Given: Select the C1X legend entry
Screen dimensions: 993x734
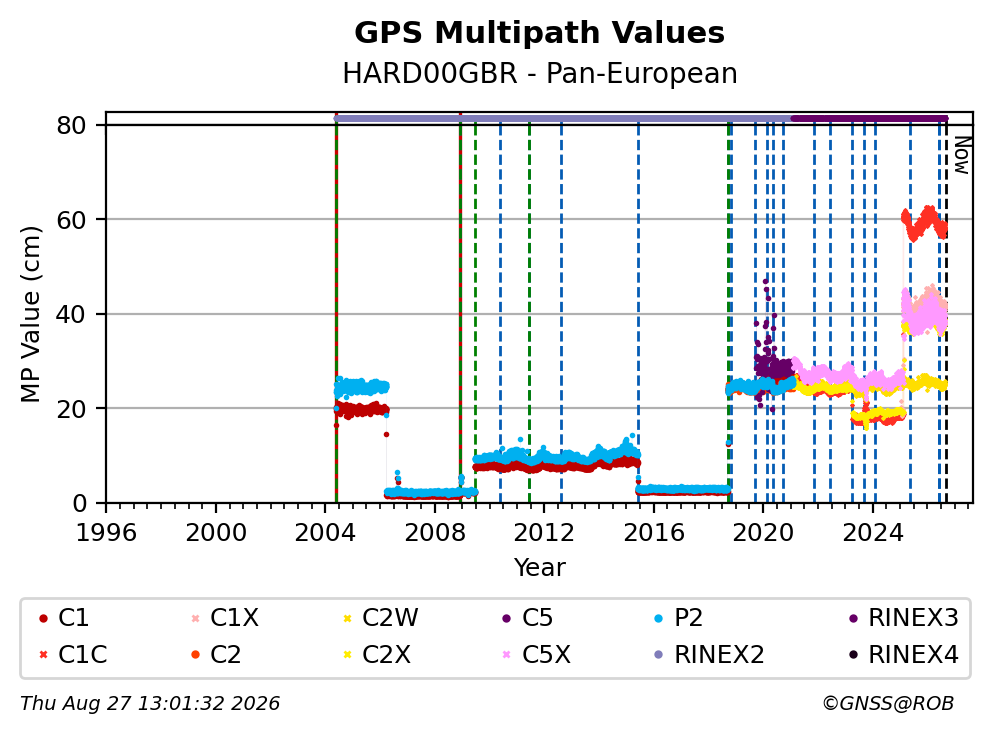Looking at the screenshot, I should [225, 617].
